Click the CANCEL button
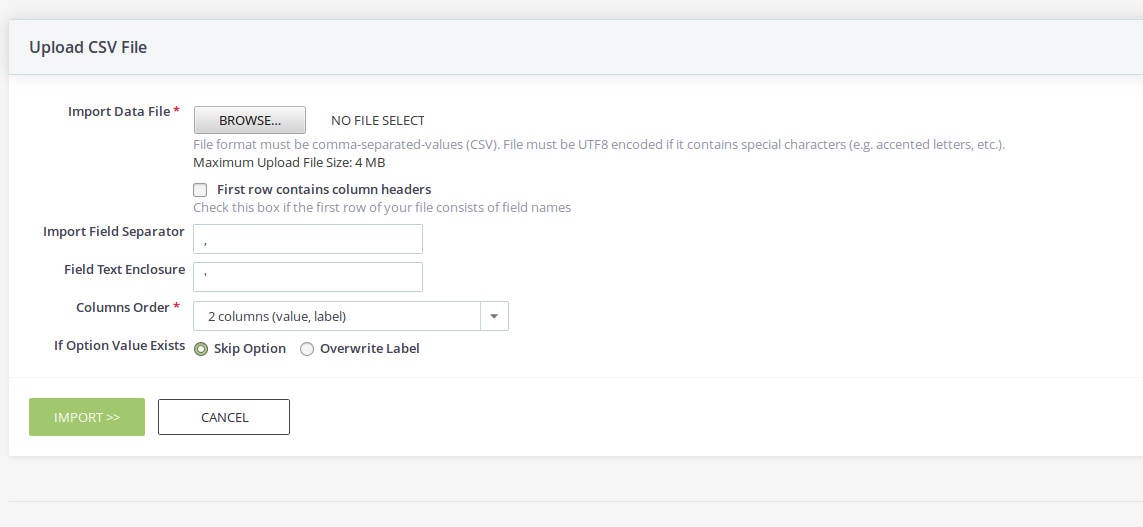 (224, 417)
